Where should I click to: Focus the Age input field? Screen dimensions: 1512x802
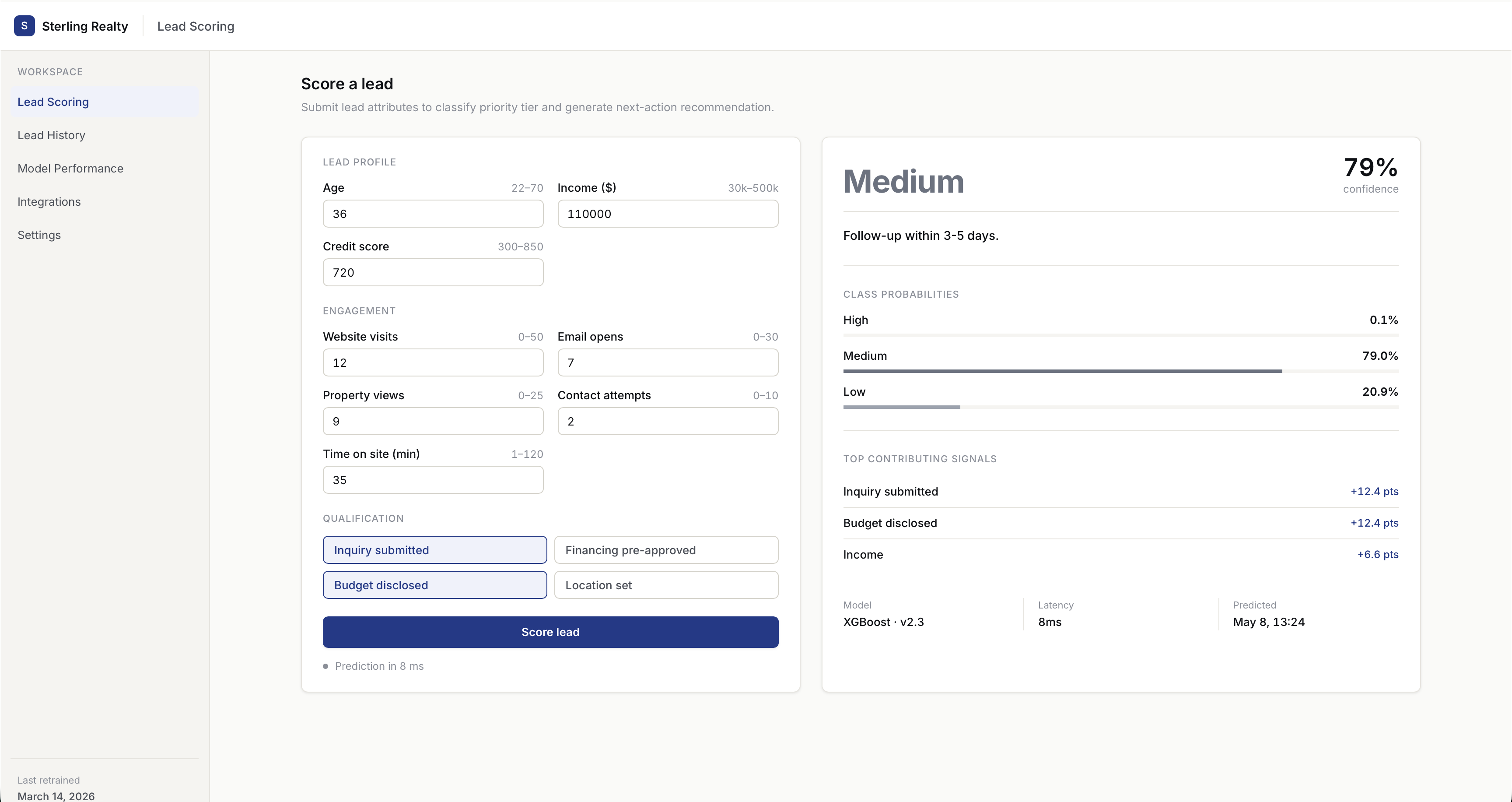433,214
